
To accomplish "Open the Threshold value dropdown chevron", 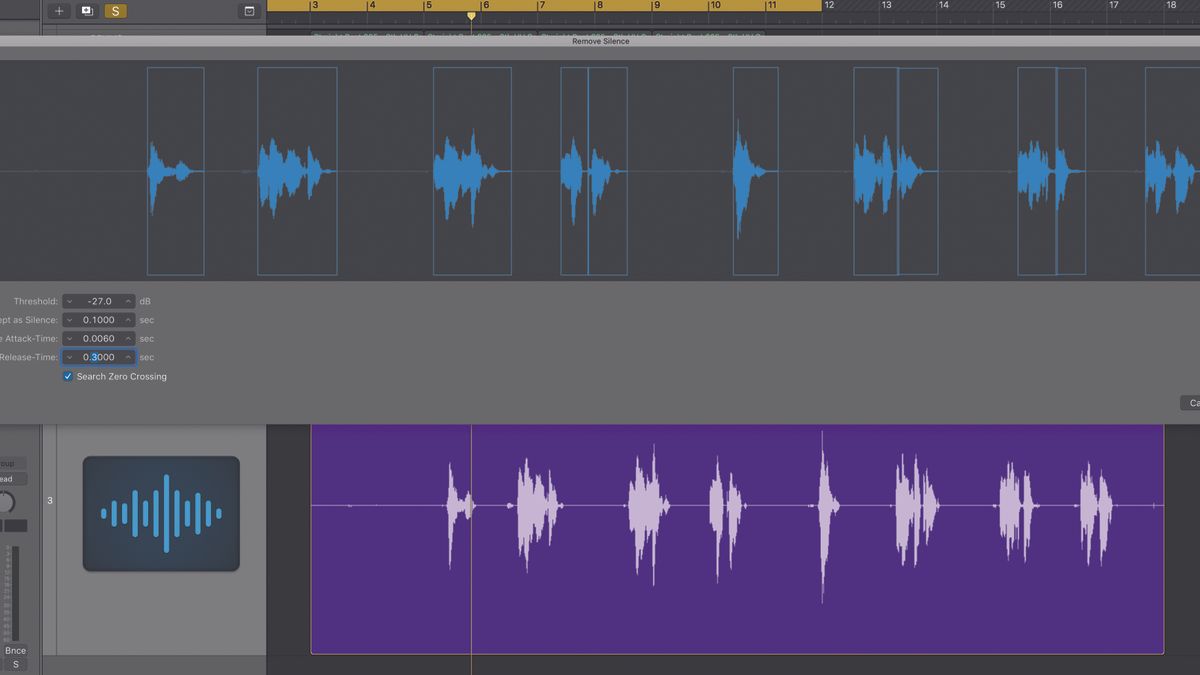I will pyautogui.click(x=70, y=300).
